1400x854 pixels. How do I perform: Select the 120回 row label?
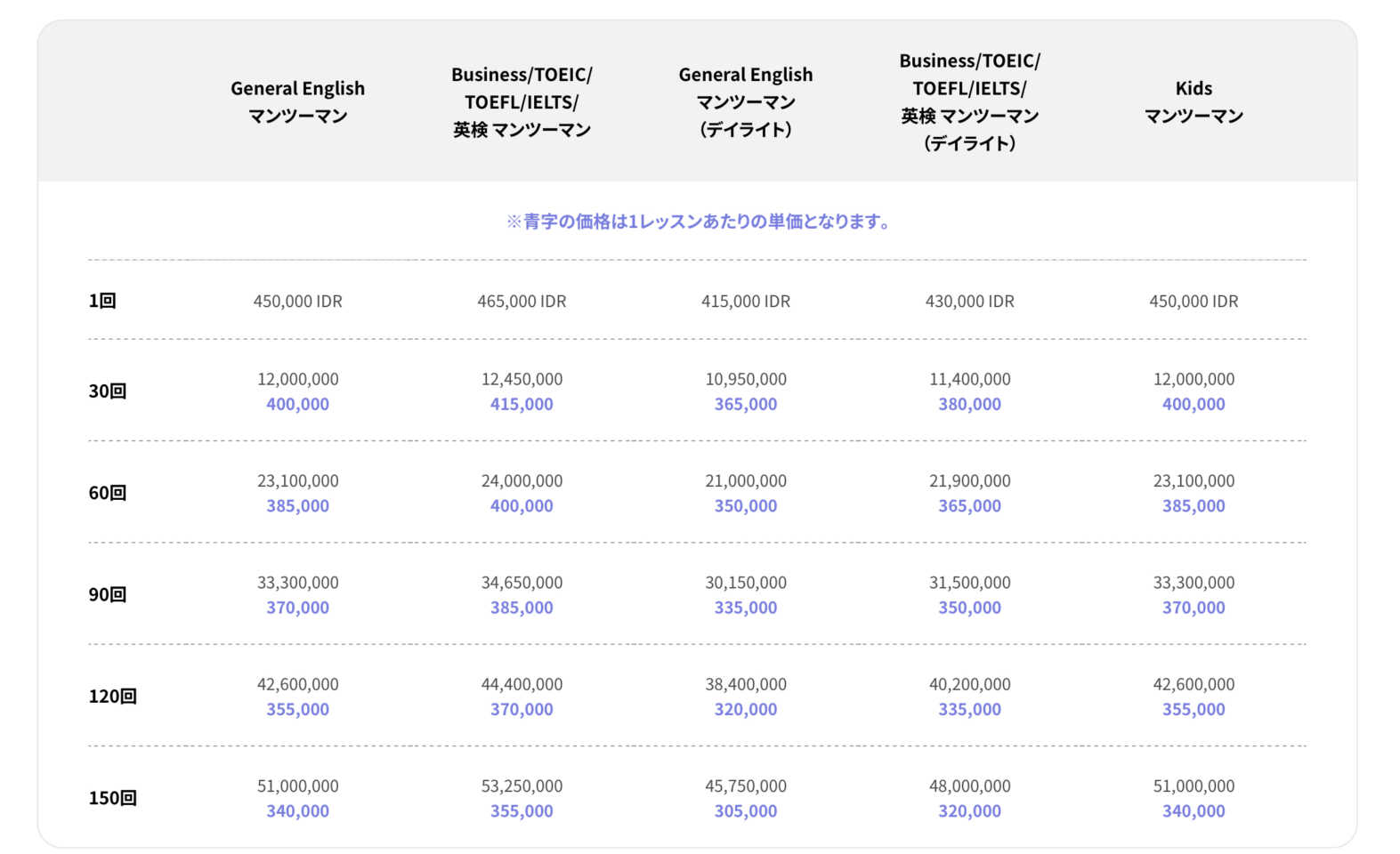point(112,697)
